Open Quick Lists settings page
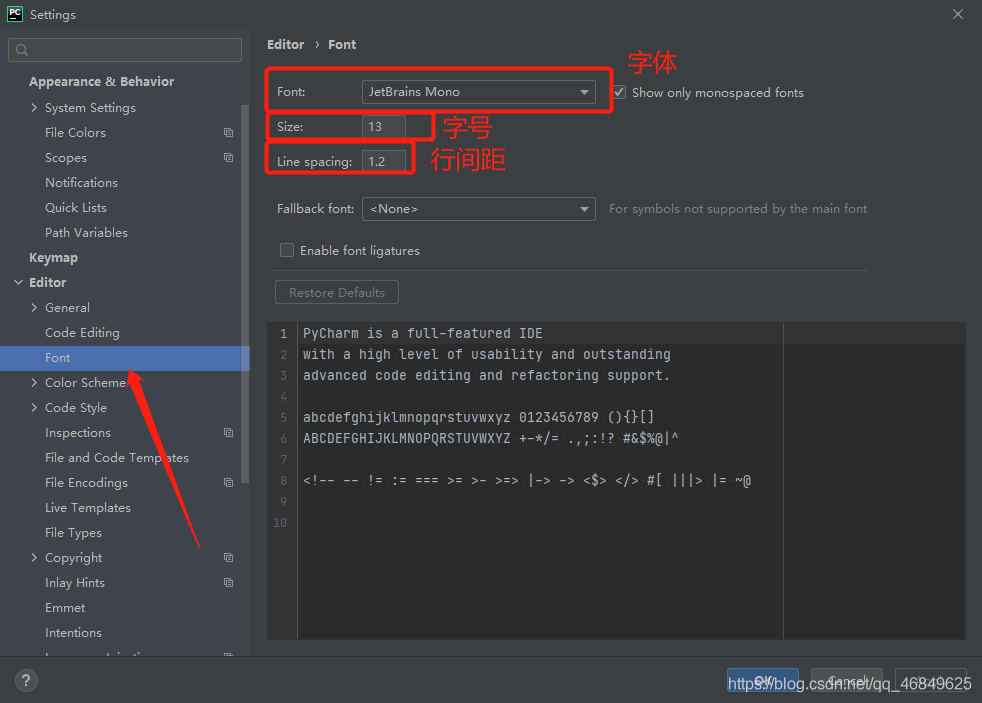982x703 pixels. [x=76, y=208]
